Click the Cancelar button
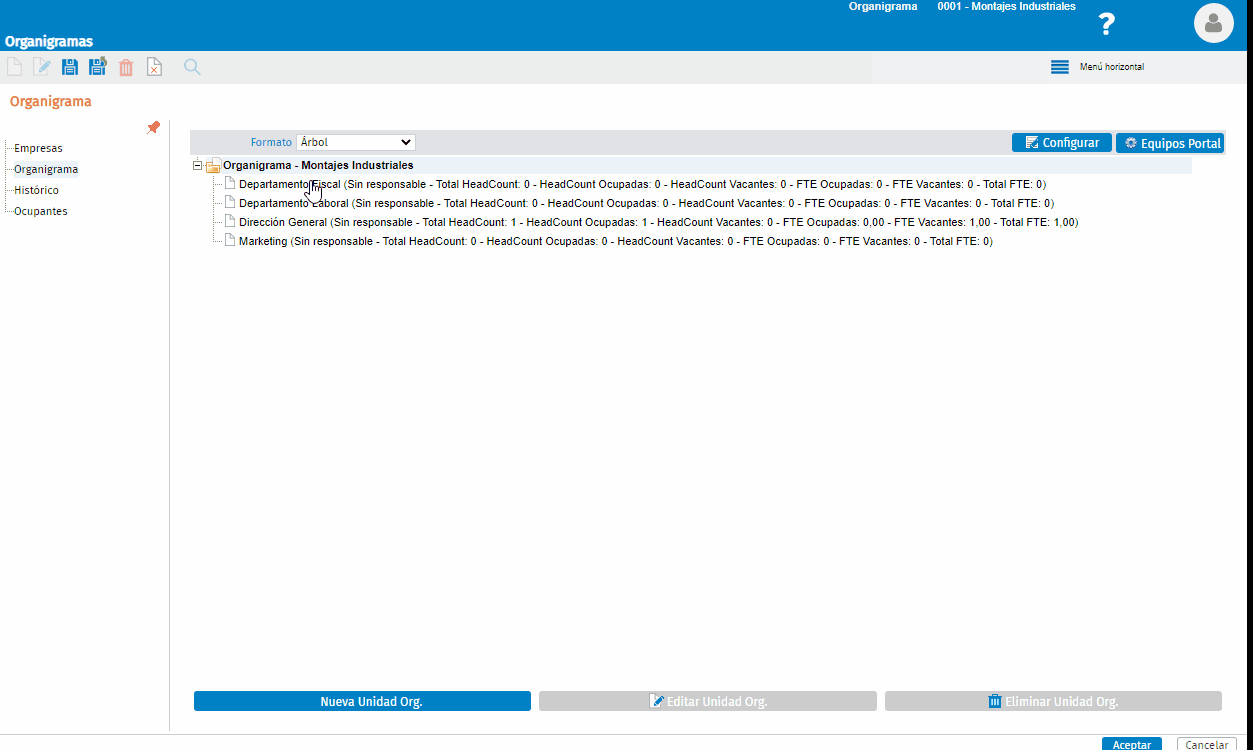The height and width of the screenshot is (750, 1253). point(1207,744)
